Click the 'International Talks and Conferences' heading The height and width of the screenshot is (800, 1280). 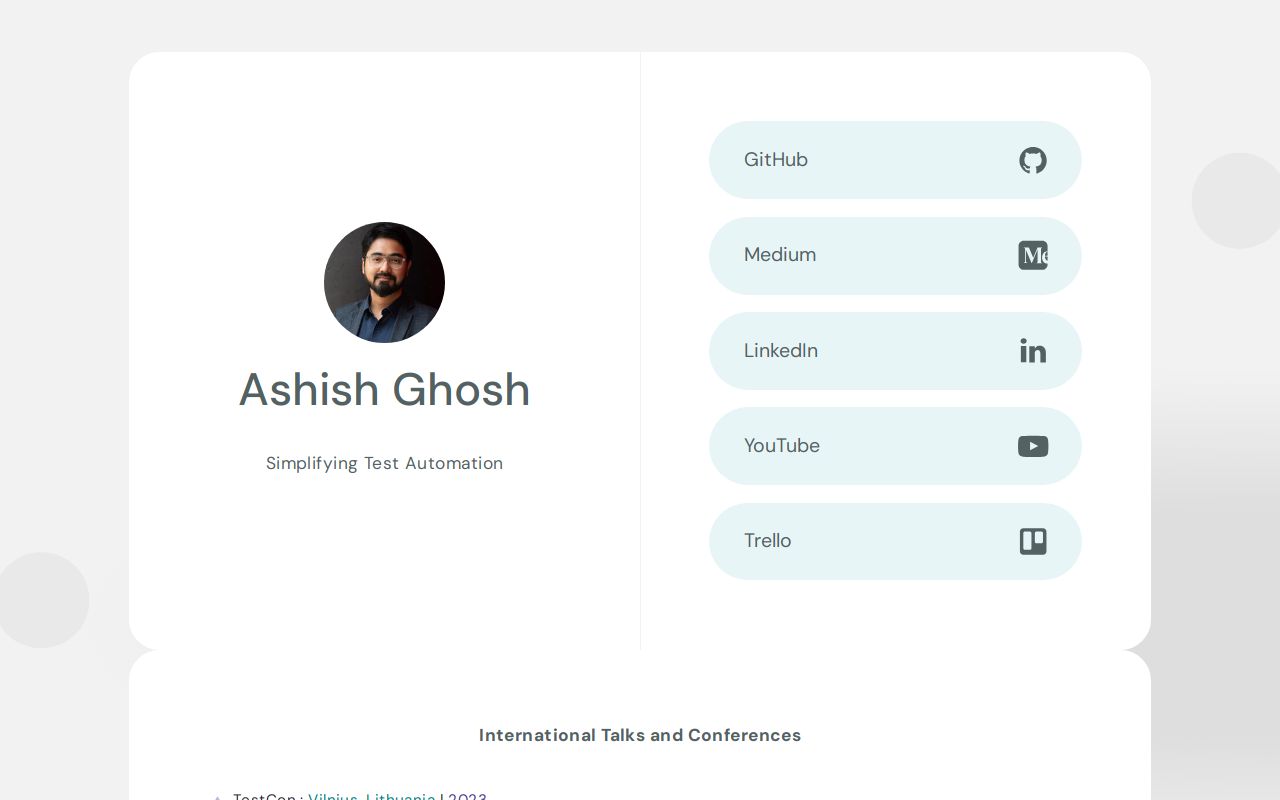(x=640, y=735)
